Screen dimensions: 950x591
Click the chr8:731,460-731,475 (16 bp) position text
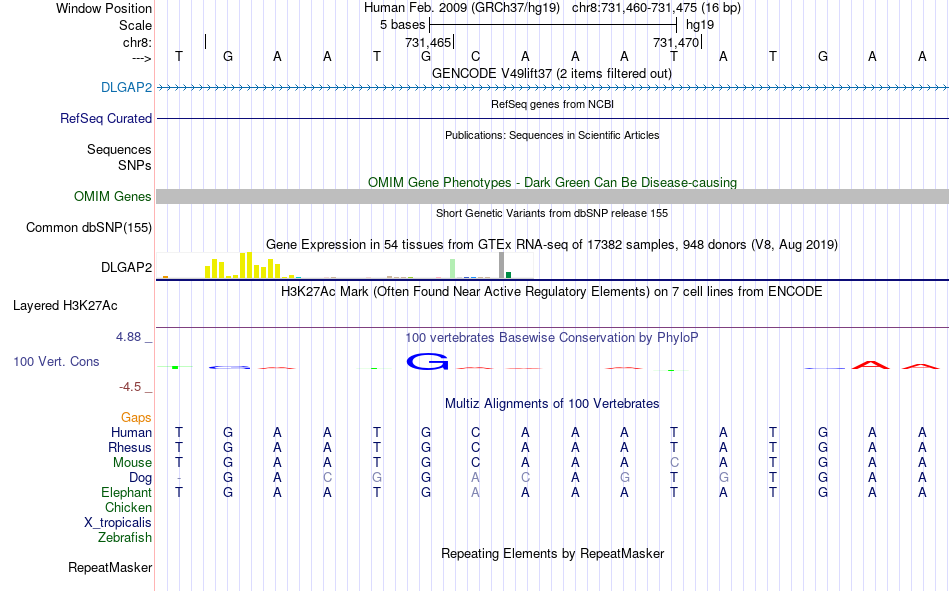pyautogui.click(x=656, y=8)
